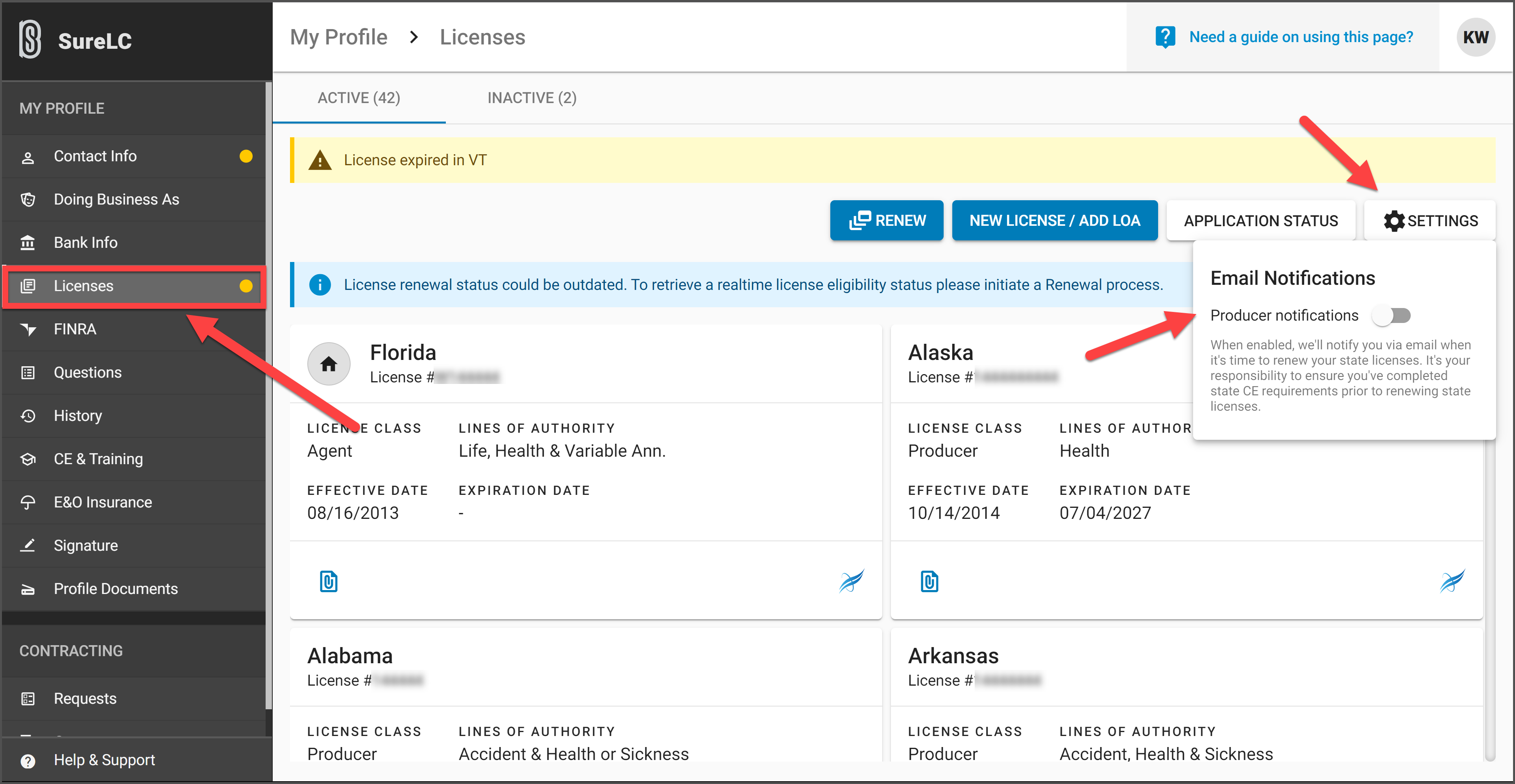The width and height of the screenshot is (1515, 784).
Task: Click the Alaska state heading
Action: [x=940, y=352]
